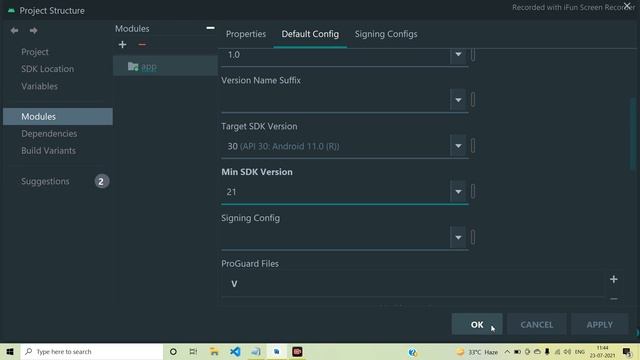Click the Suggestions count badge 2
This screenshot has height=360, width=640.
[x=102, y=181]
